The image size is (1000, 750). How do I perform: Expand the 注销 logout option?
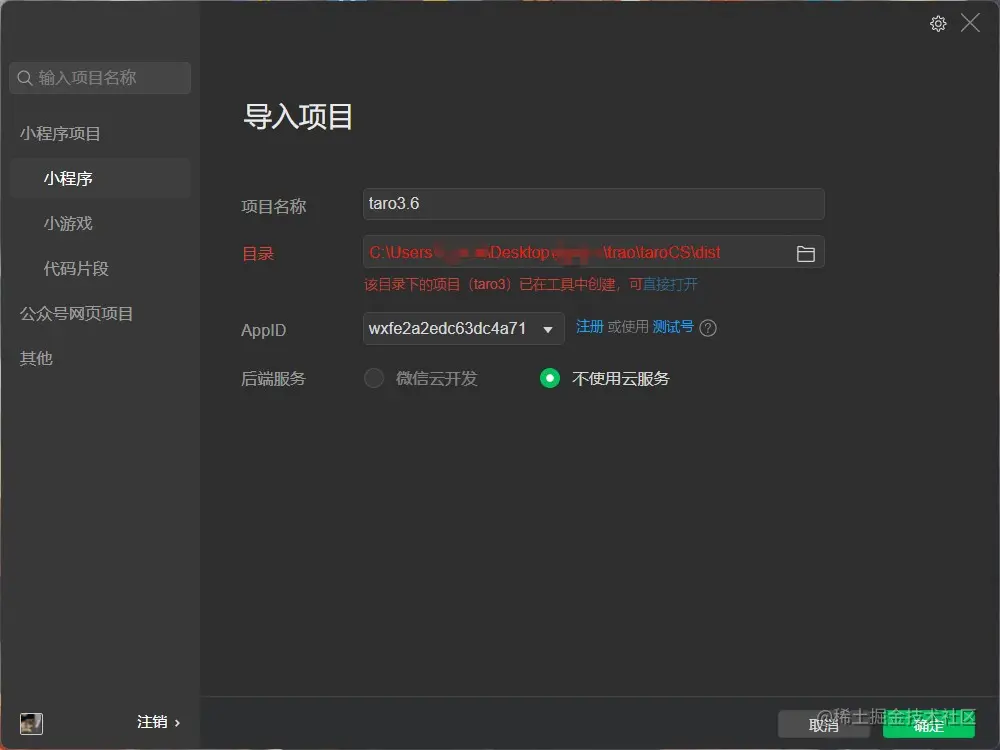[157, 721]
